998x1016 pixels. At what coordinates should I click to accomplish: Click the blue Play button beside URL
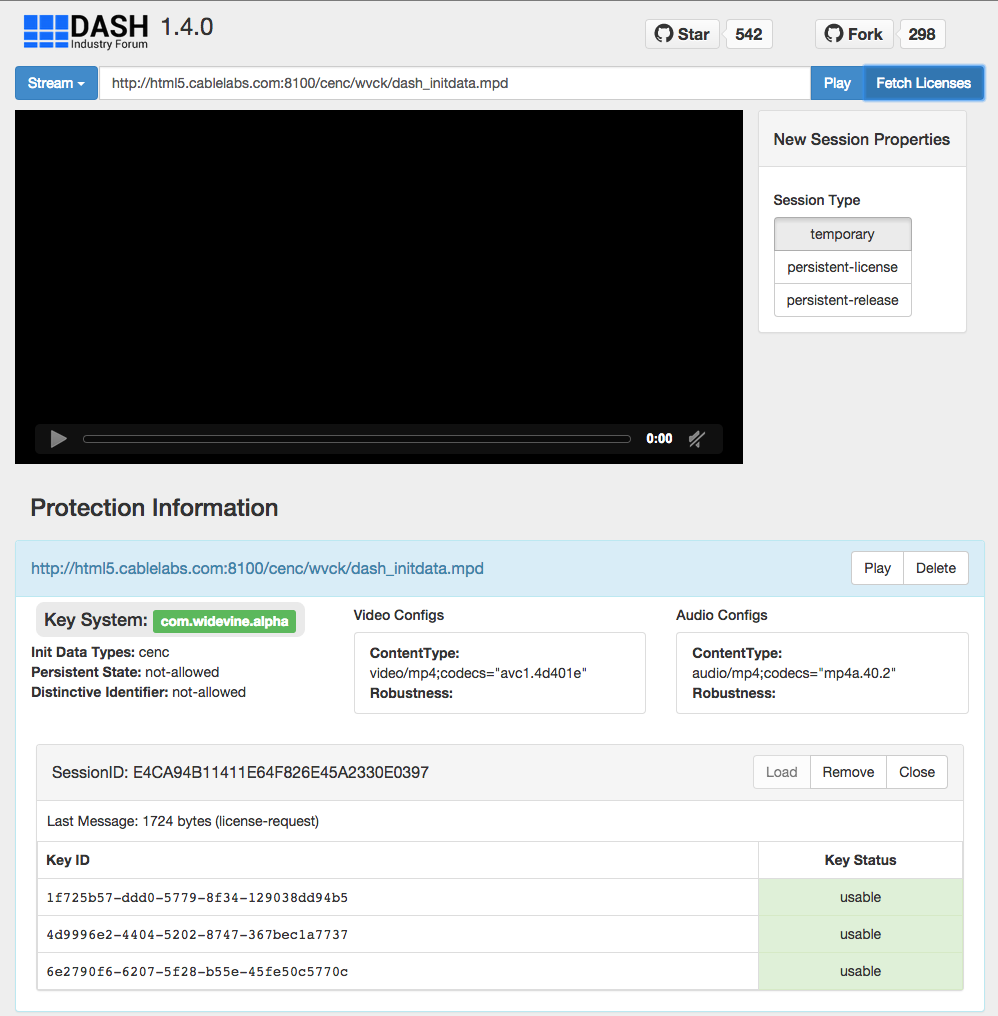[837, 83]
